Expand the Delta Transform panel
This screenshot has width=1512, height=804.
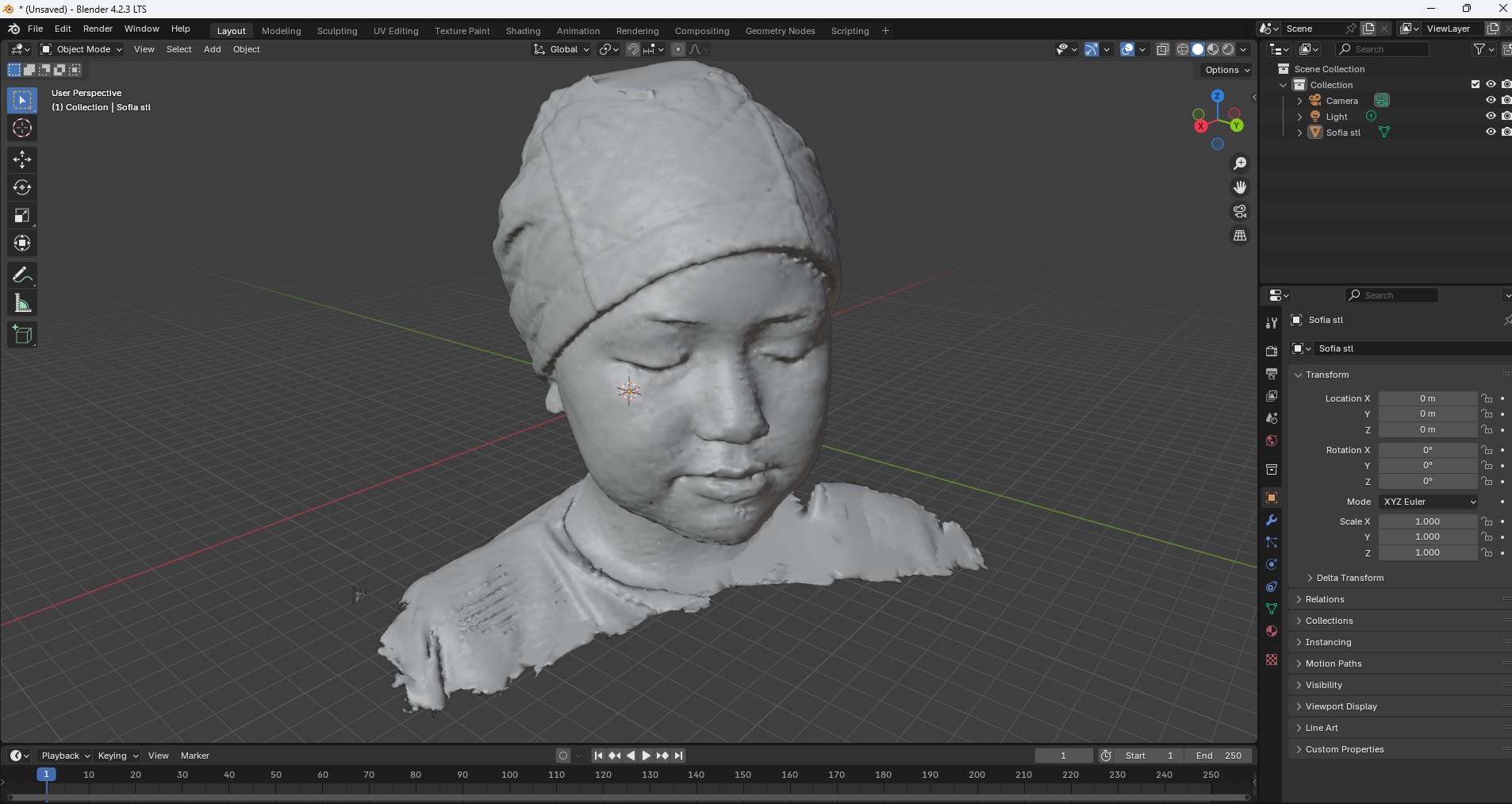1349,578
